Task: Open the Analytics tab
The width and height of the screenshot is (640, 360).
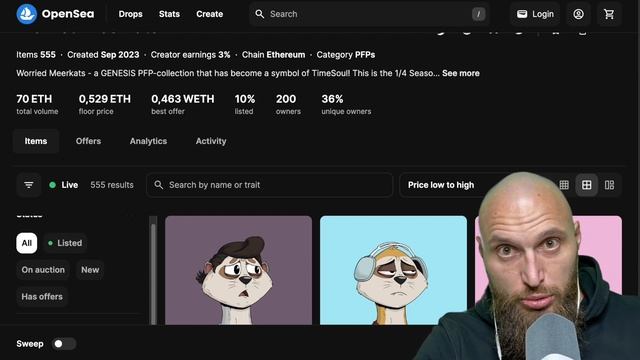Action: pyautogui.click(x=148, y=141)
